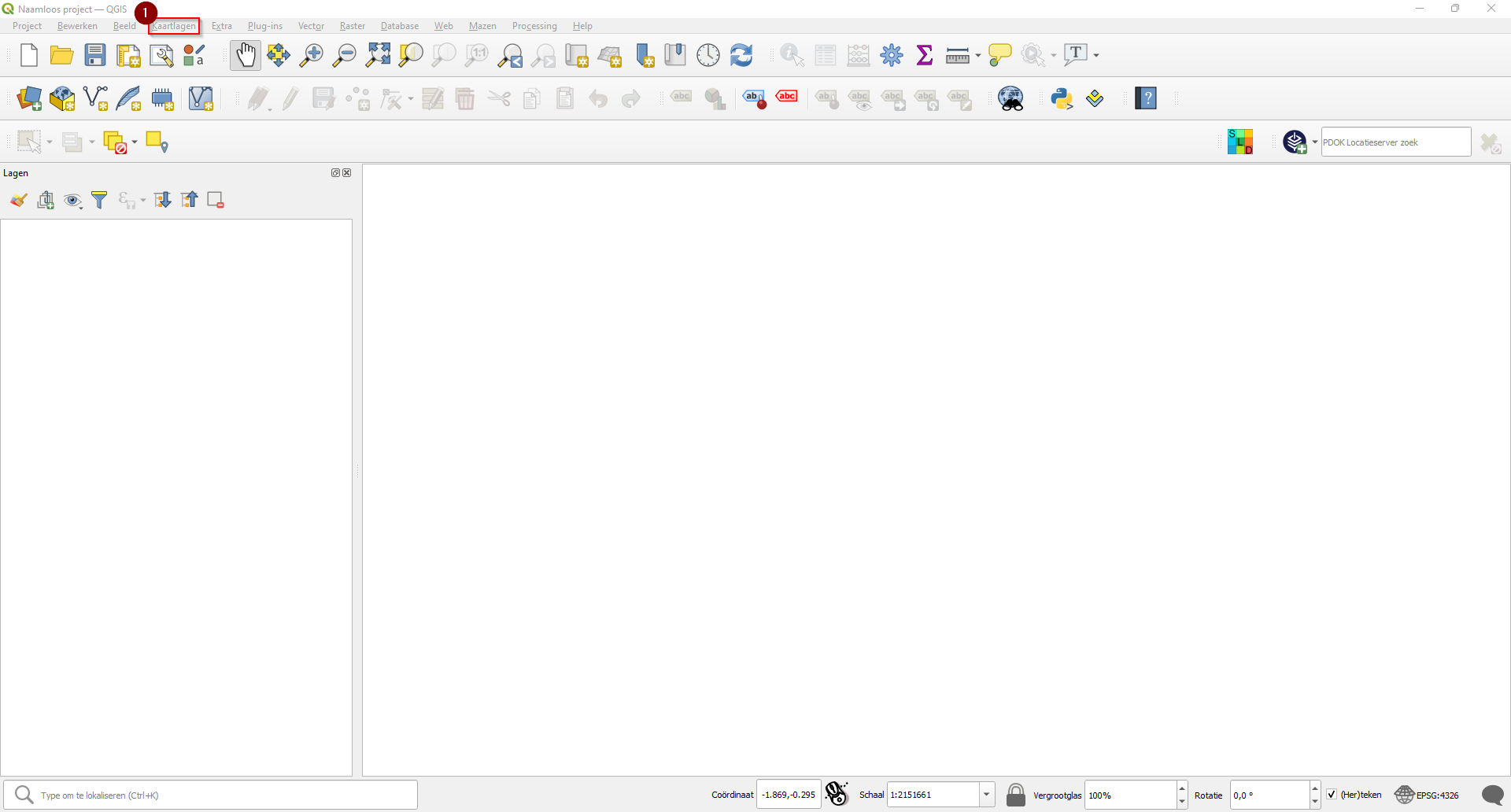Open the Project menu
The height and width of the screenshot is (812, 1511).
(x=27, y=26)
